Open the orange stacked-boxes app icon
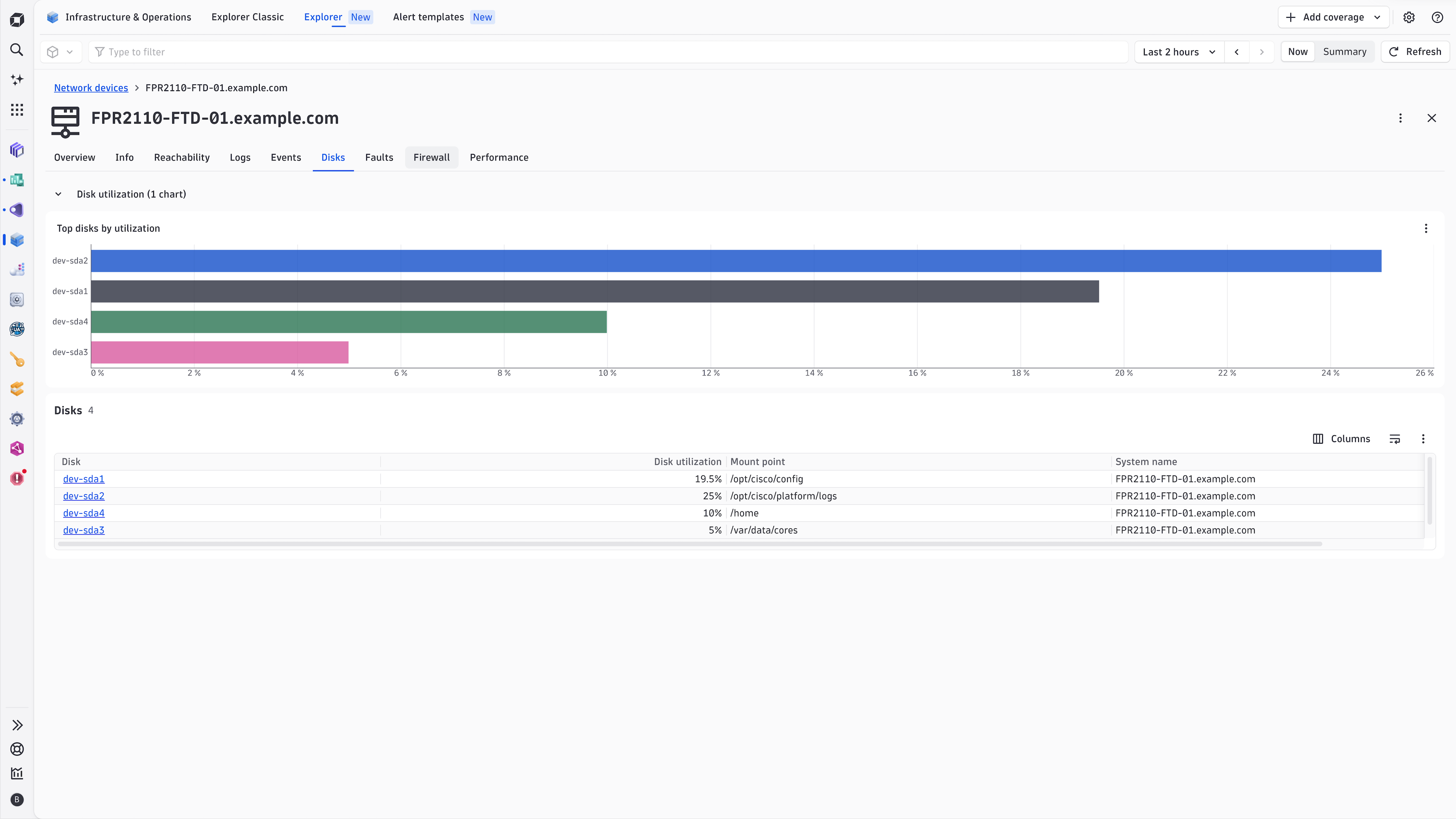 point(17,389)
